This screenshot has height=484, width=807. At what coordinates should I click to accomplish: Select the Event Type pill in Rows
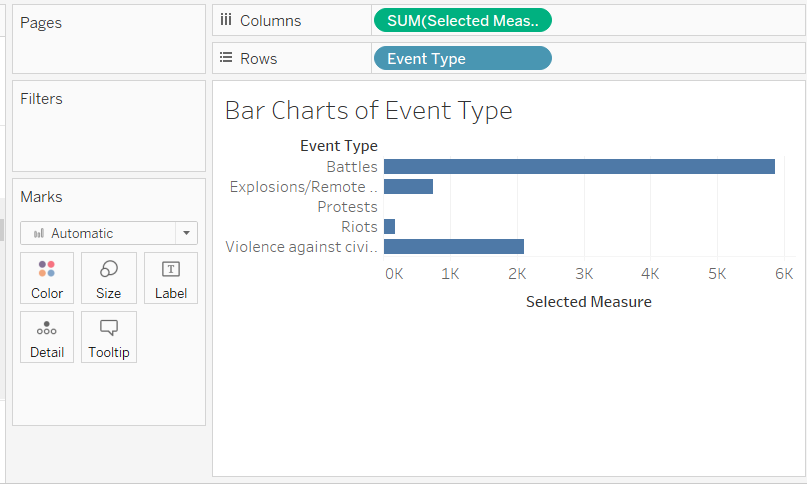click(462, 58)
